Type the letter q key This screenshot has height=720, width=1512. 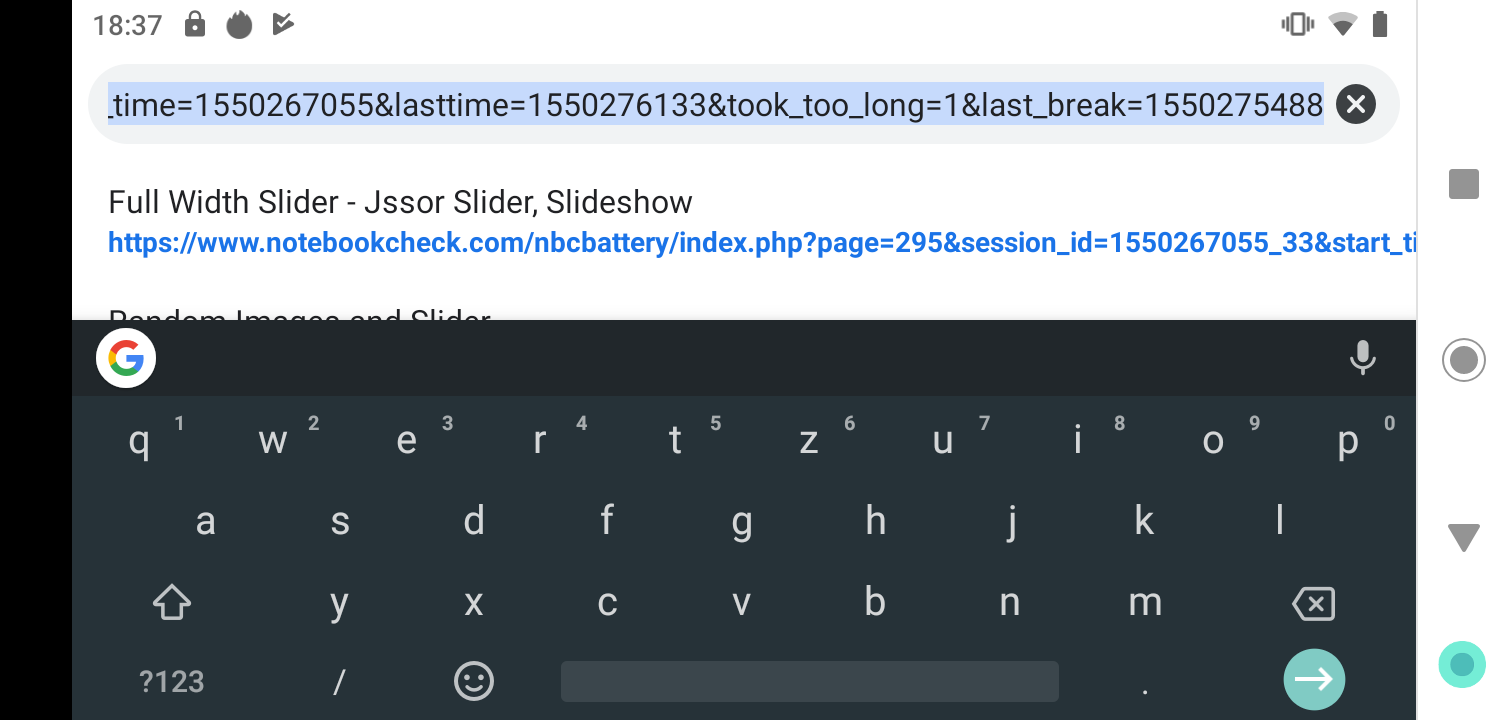[x=140, y=441]
